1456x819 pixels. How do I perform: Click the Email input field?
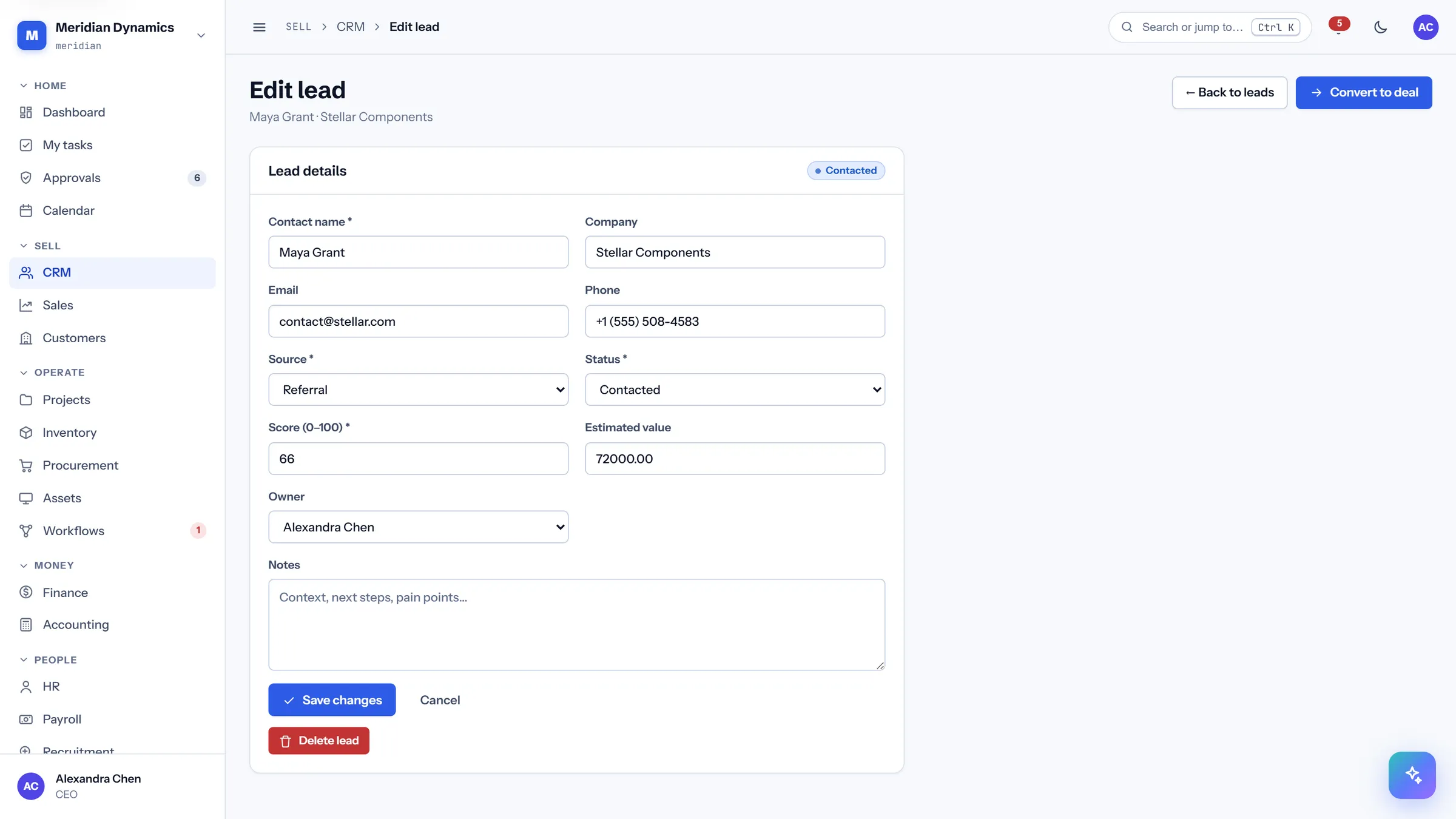tap(418, 322)
